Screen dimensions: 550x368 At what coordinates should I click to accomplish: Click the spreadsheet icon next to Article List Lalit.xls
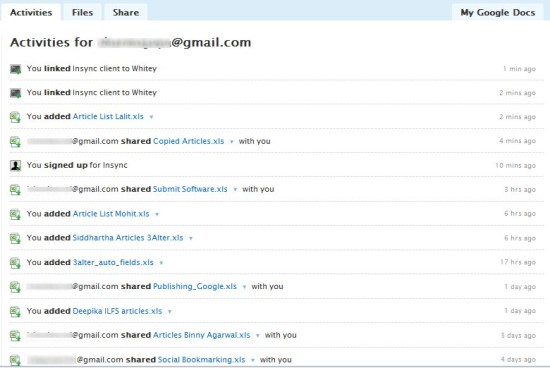click(x=15, y=117)
